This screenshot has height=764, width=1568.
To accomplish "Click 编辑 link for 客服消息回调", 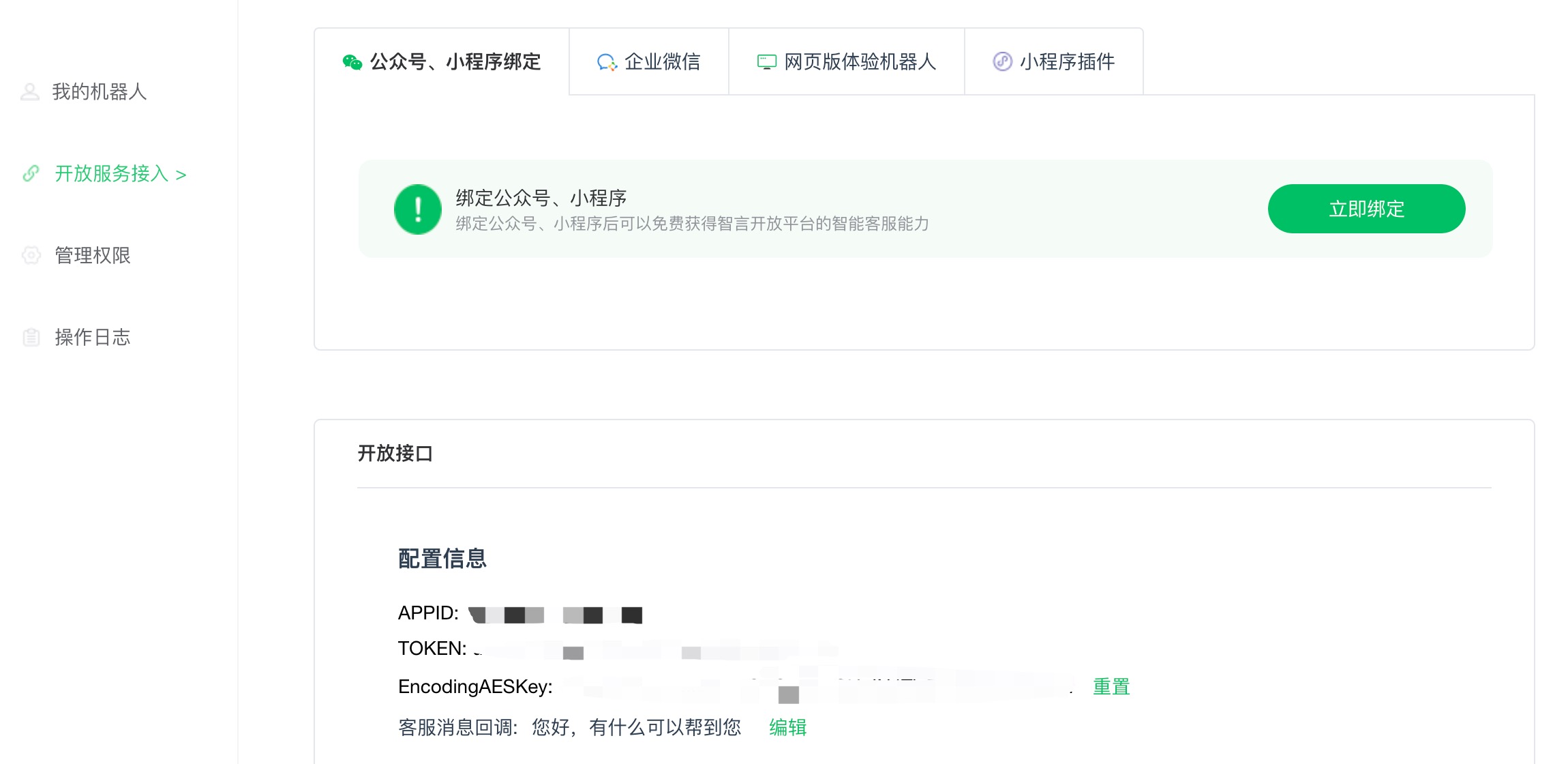I will [x=787, y=727].
